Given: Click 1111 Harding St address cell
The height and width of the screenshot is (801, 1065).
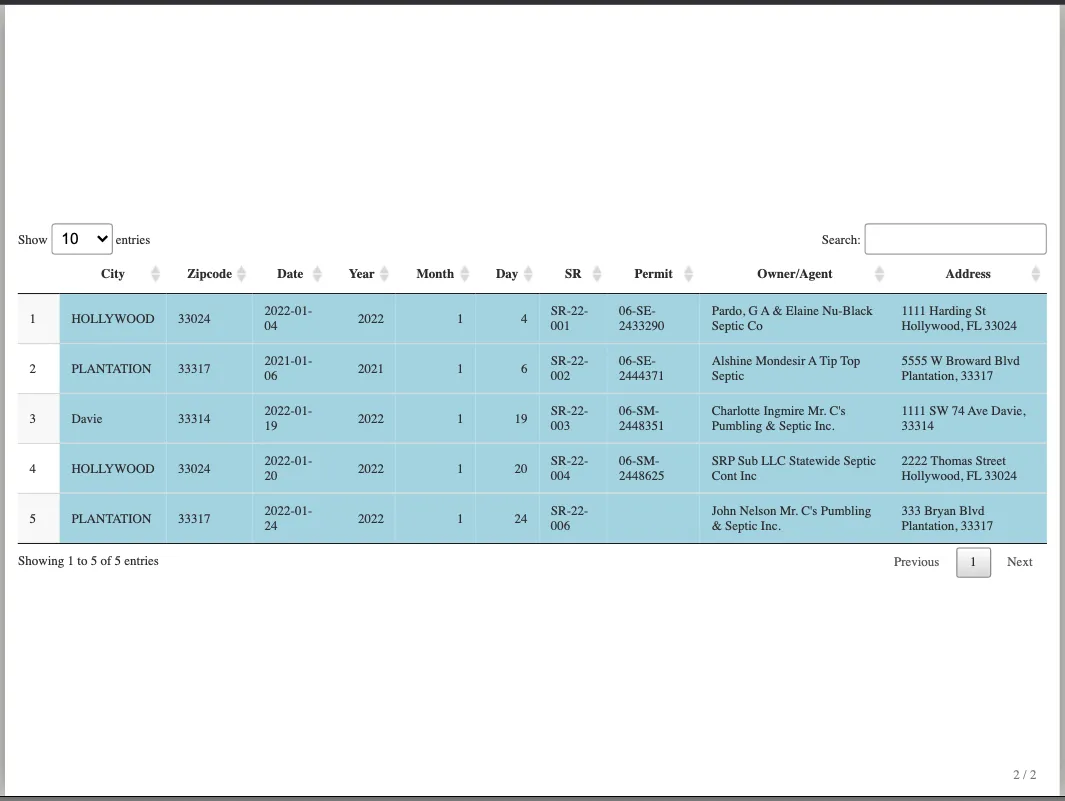Looking at the screenshot, I should click(968, 319).
